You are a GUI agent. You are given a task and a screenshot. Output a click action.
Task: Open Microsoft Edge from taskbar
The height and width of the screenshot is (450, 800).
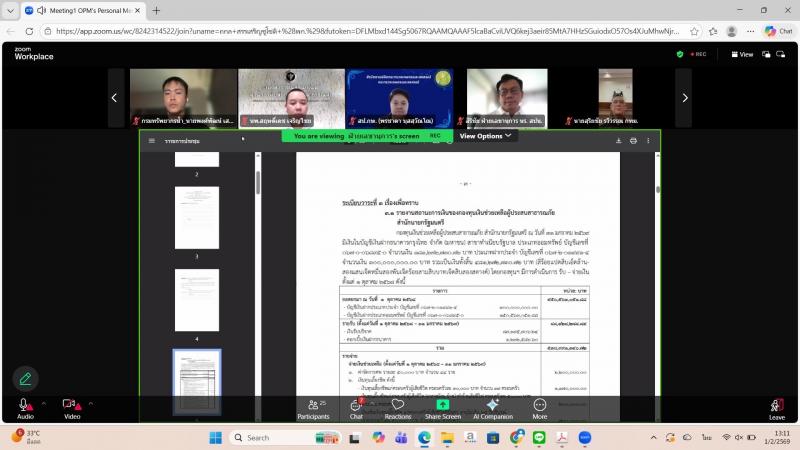[x=424, y=437]
